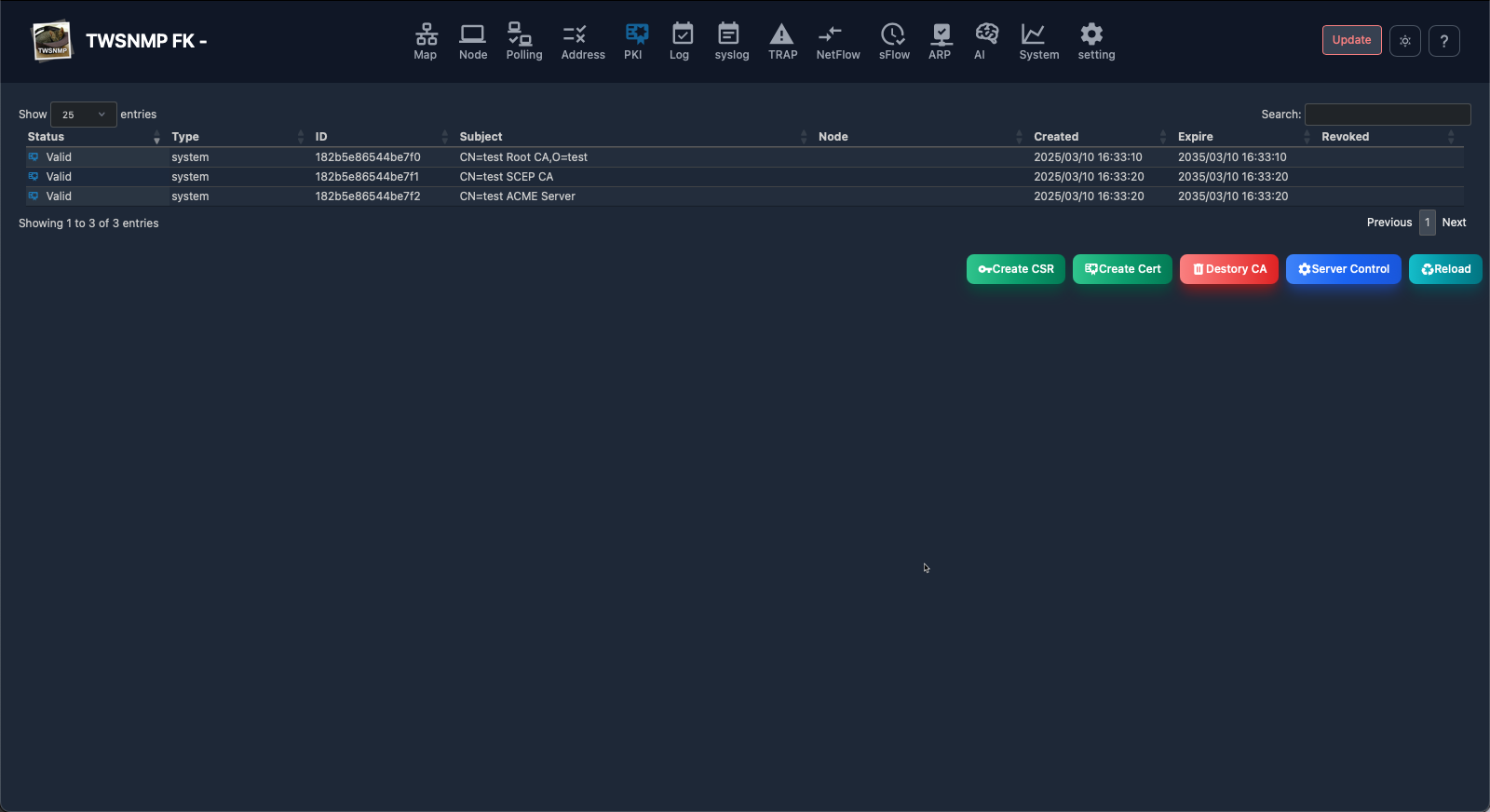This screenshot has width=1490, height=812.
Task: Select the CN=test ACME Server subject
Action: pos(517,196)
